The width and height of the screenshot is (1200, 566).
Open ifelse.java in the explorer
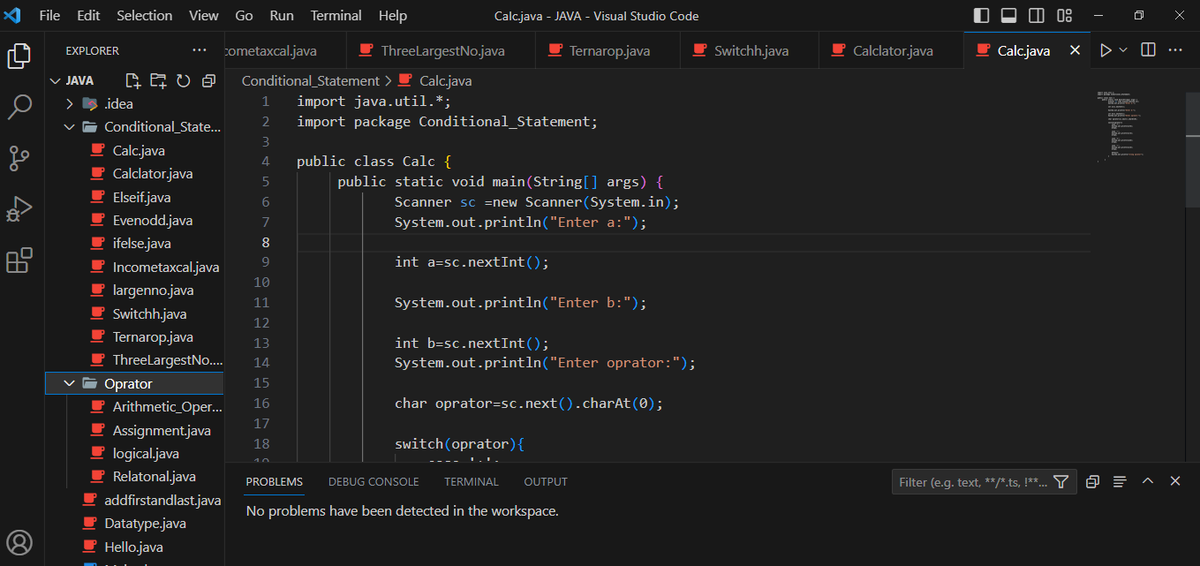(141, 244)
